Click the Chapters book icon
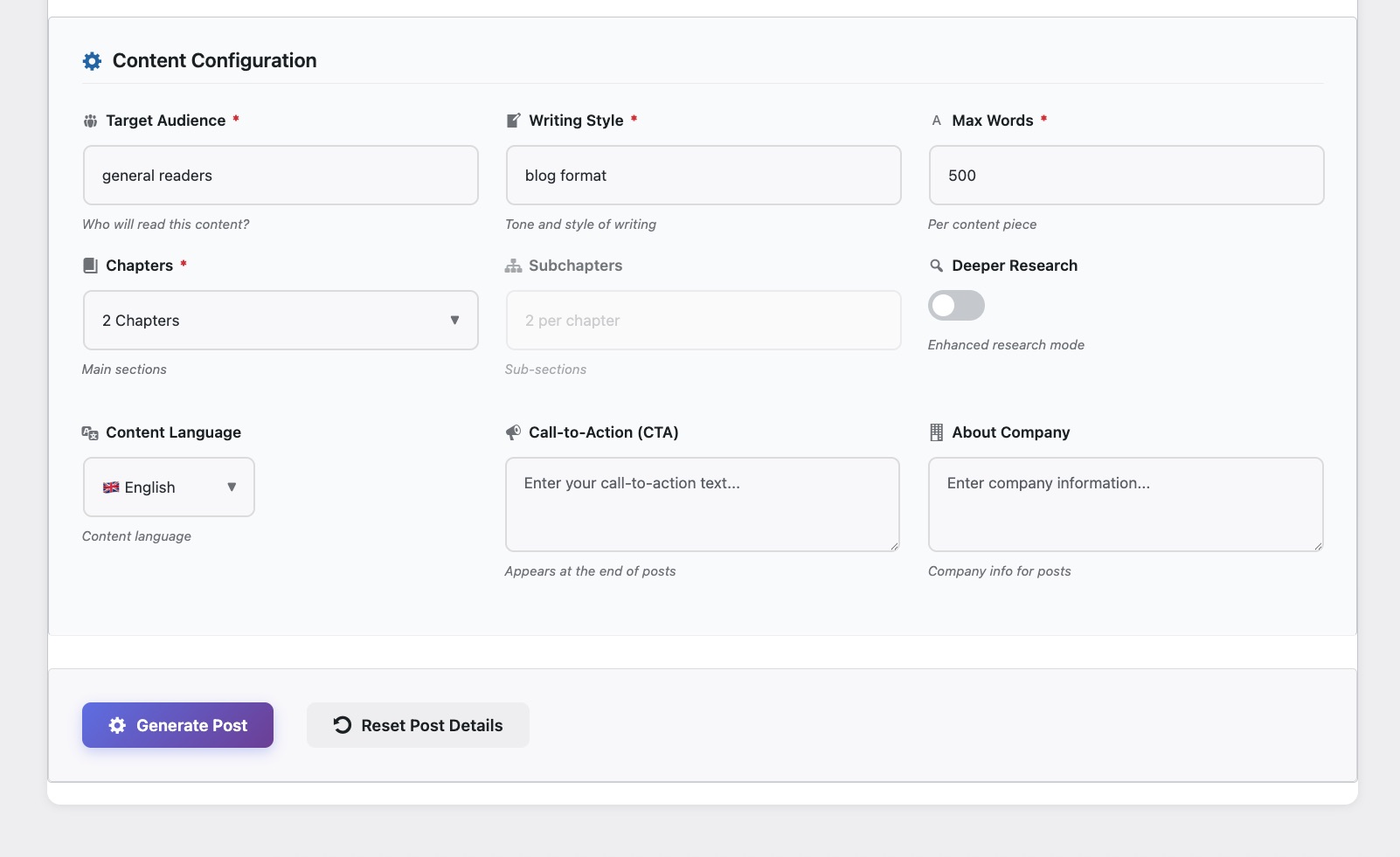 tap(90, 266)
